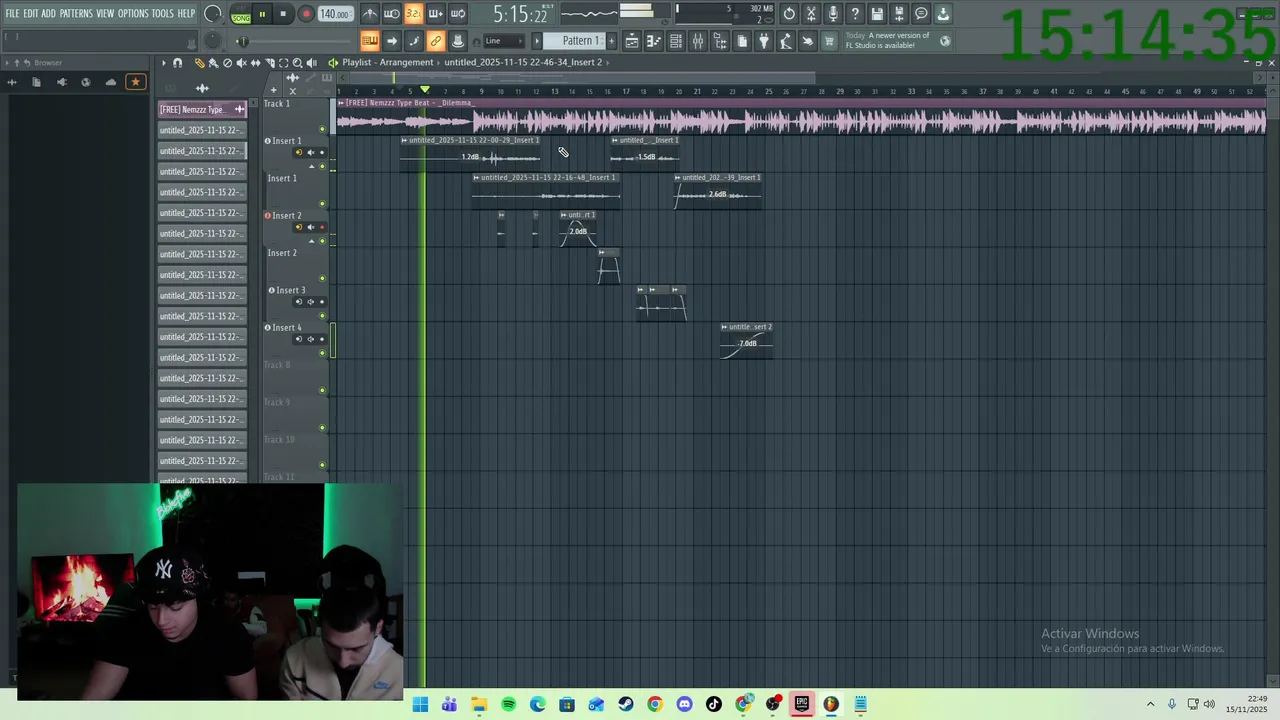Viewport: 1280px width, 720px height.
Task: Collapse Insert 1 track group arrow
Action: (x=311, y=166)
